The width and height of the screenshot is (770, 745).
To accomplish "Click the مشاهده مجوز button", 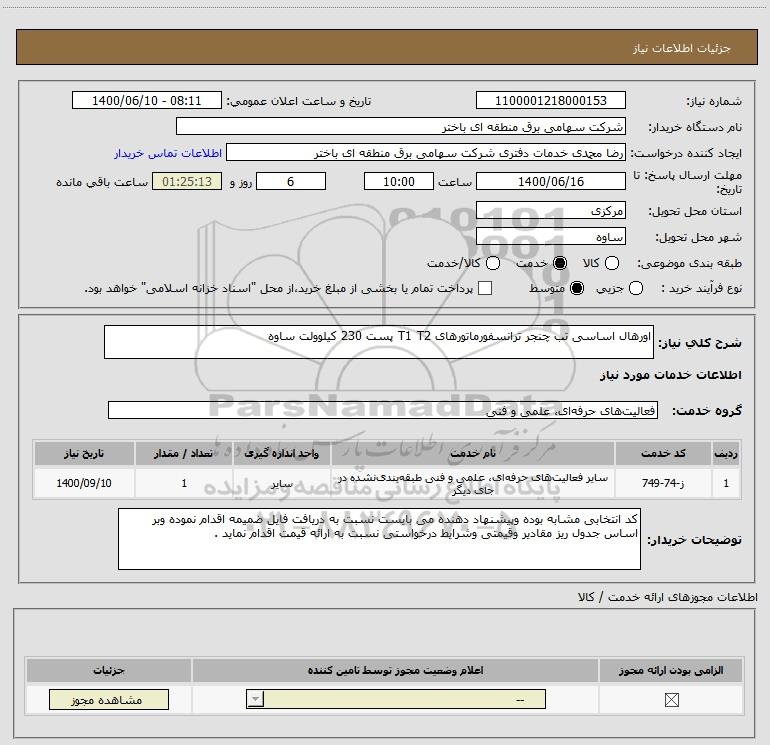I will click(x=109, y=699).
